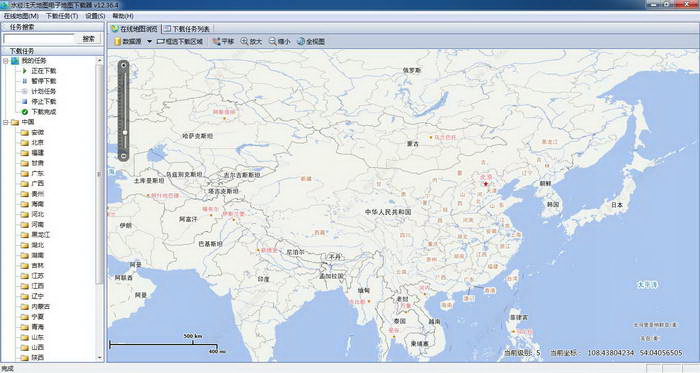Click the 中华人民共和国 map label

tap(388, 212)
